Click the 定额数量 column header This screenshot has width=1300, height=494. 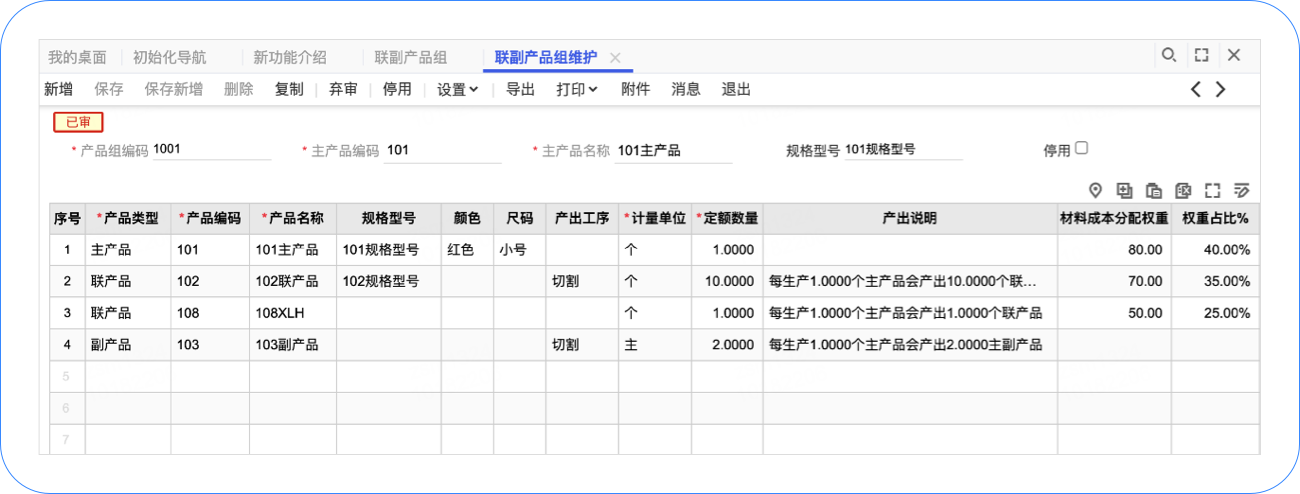coord(727,218)
